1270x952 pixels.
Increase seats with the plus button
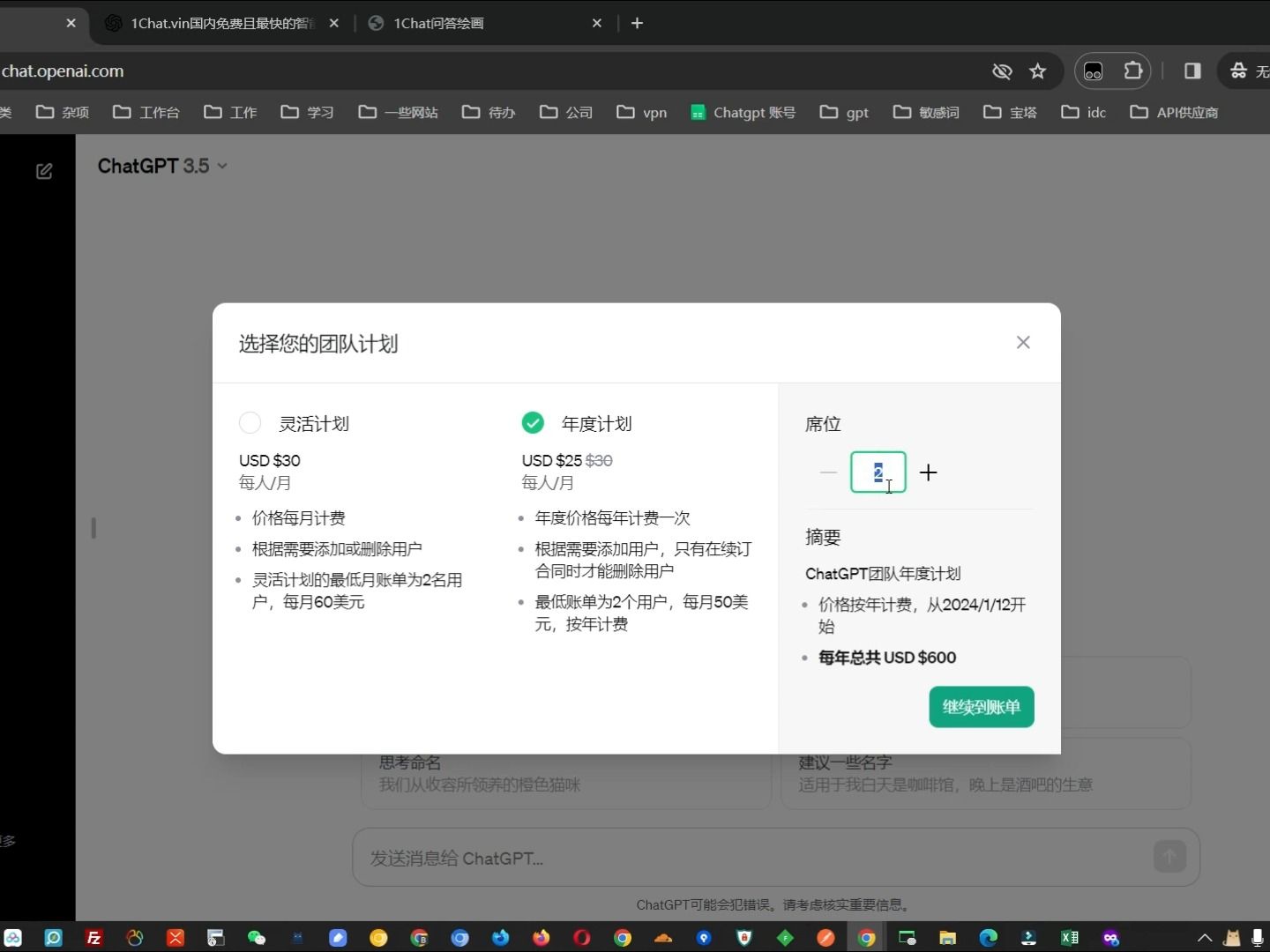coord(928,472)
